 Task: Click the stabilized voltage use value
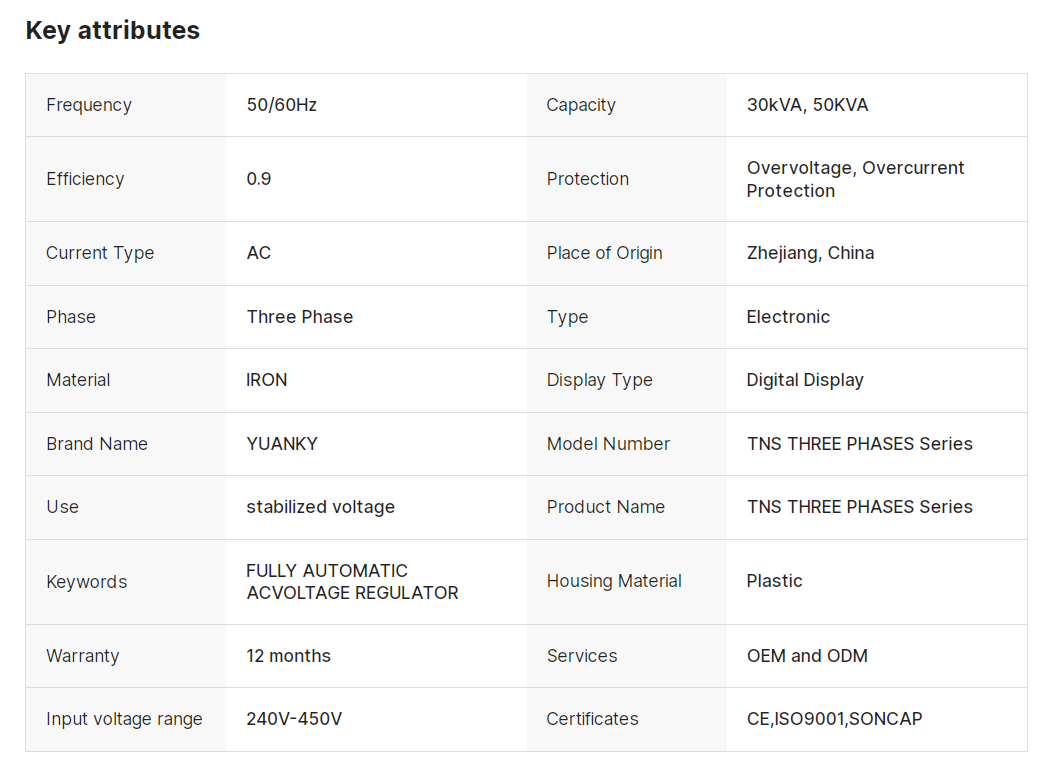(x=321, y=507)
